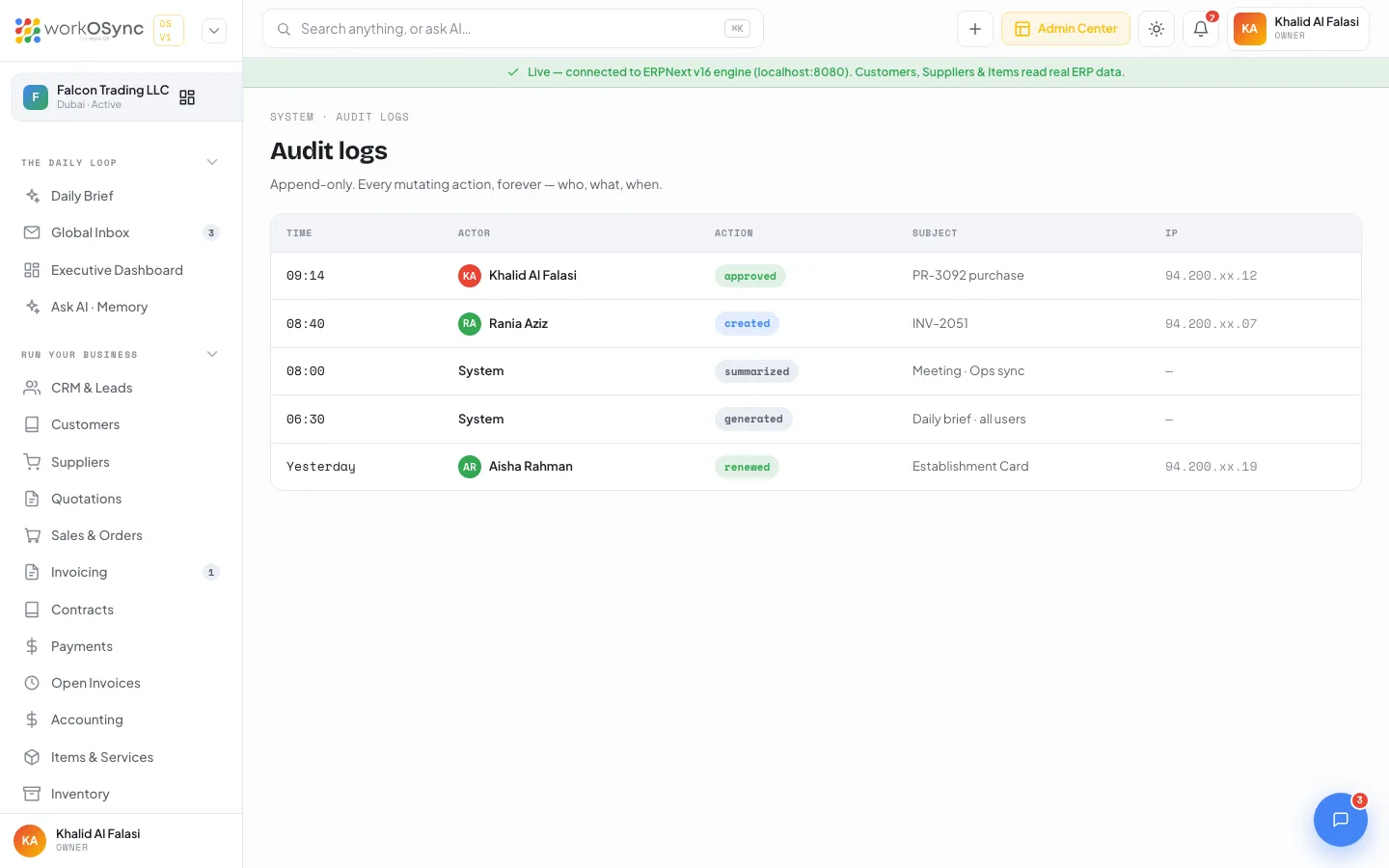This screenshot has height=868, width=1389.
Task: Click the Invoicing count badge 1
Action: coord(211,572)
